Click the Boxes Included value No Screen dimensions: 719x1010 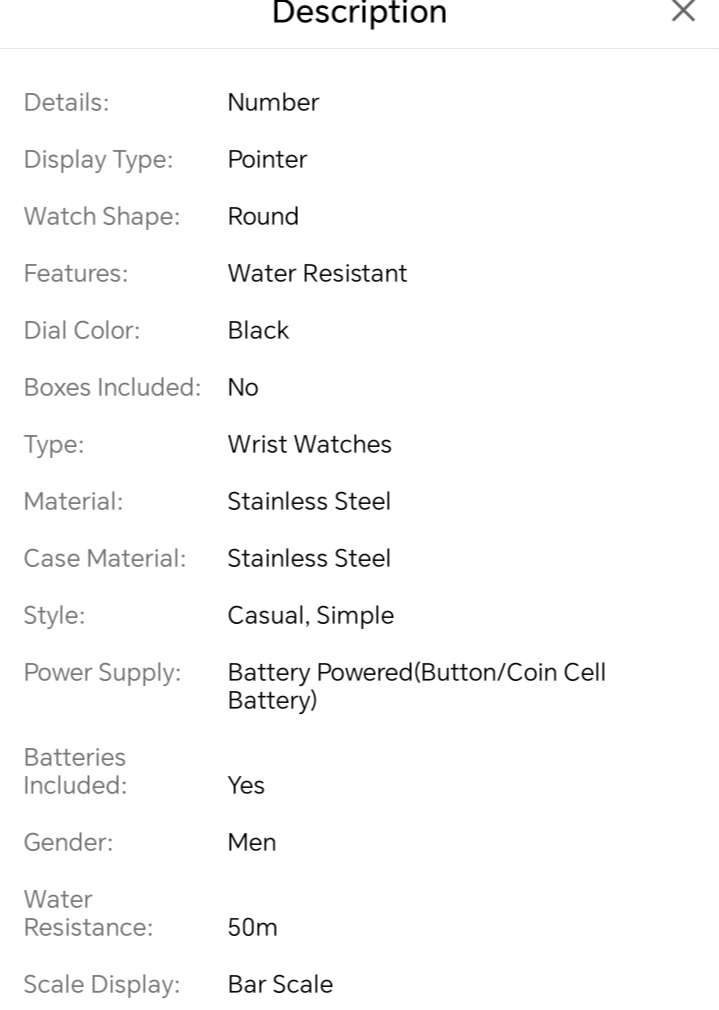243,387
